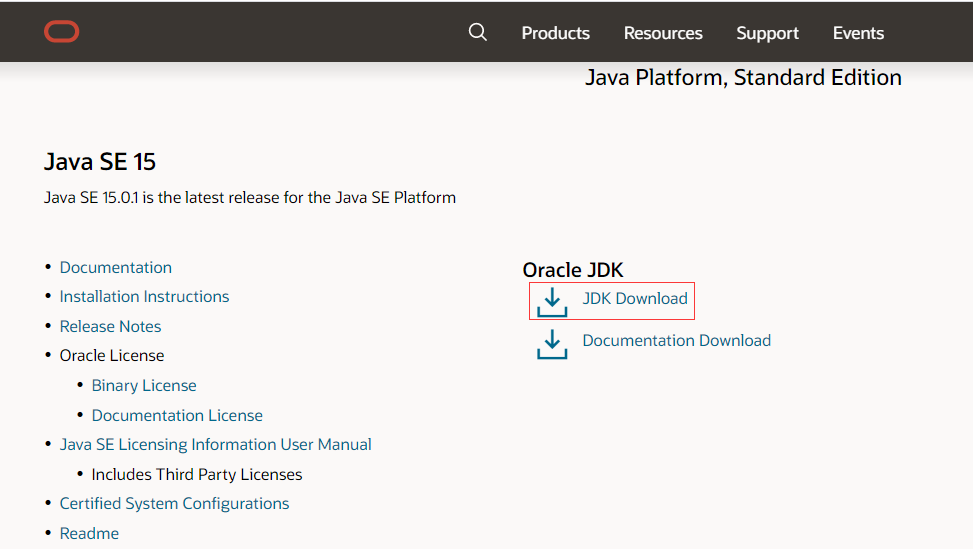Click the Java SE 15 heading

(100, 161)
